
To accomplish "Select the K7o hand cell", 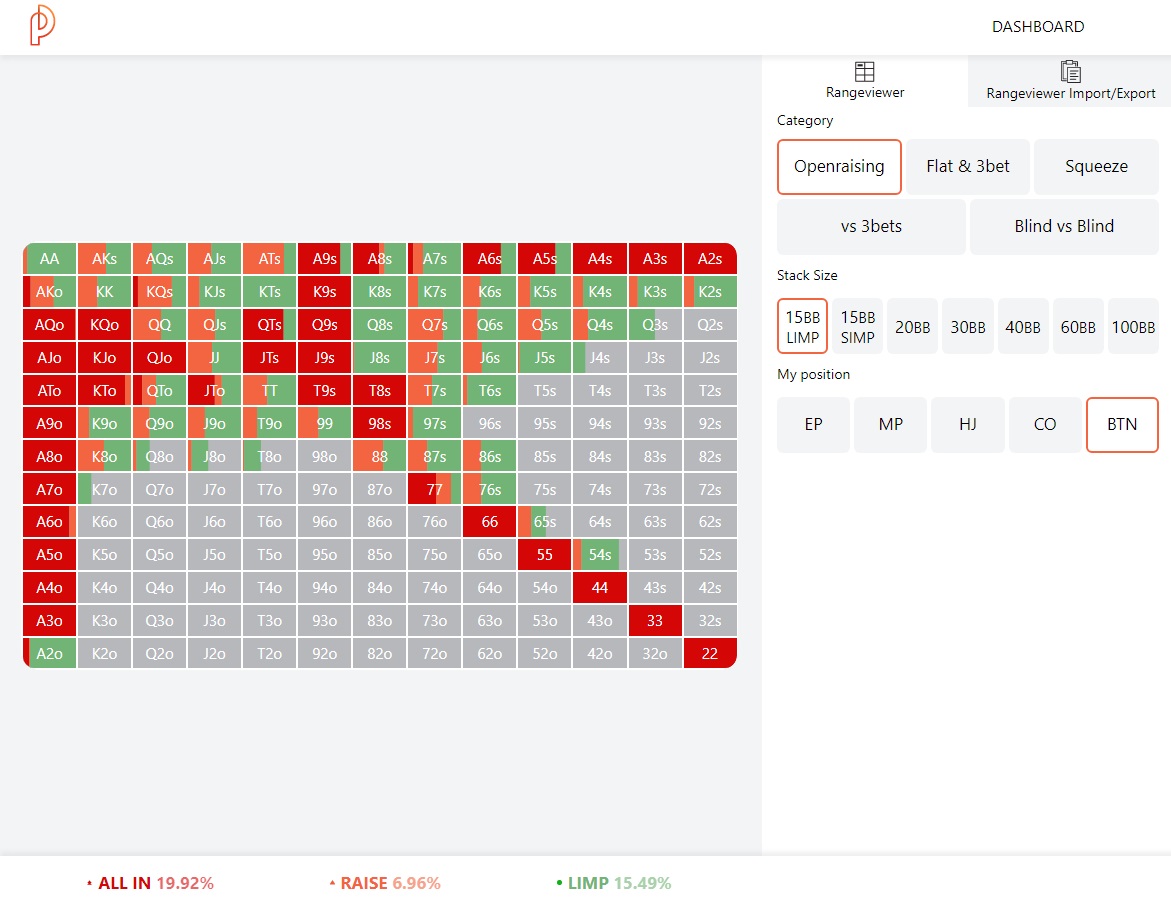I will (105, 489).
